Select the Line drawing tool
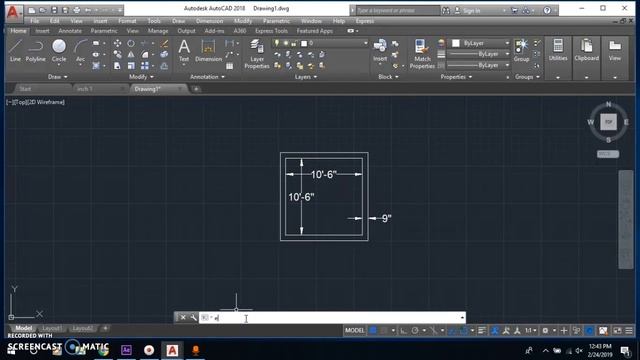 pyautogui.click(x=15, y=50)
